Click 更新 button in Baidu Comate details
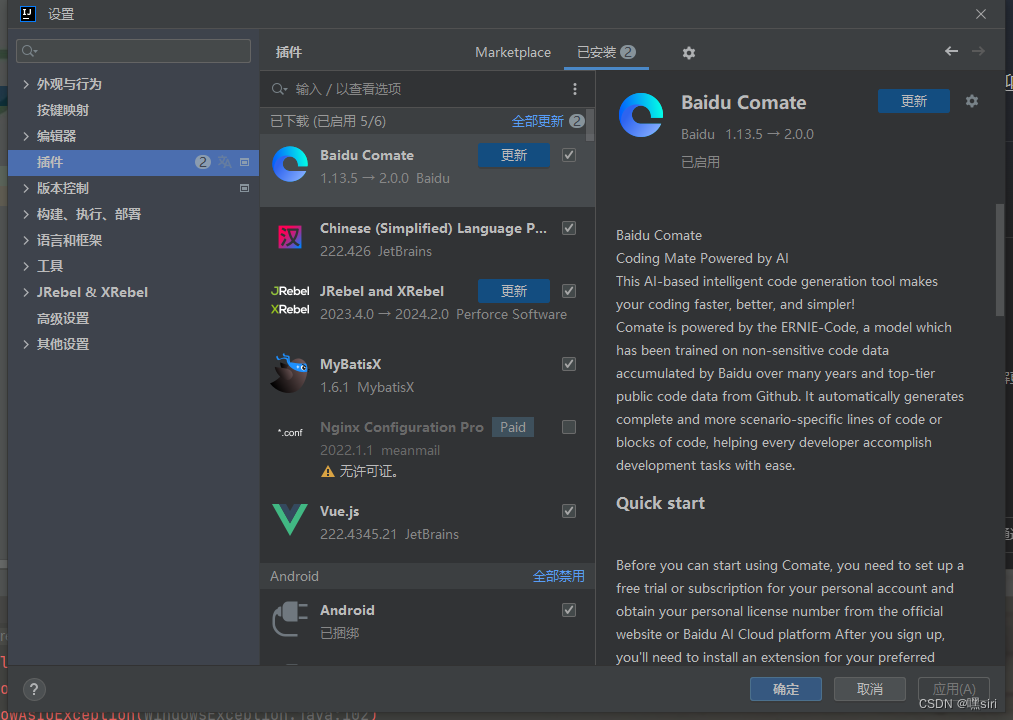Viewport: 1013px width, 720px height. pos(914,101)
